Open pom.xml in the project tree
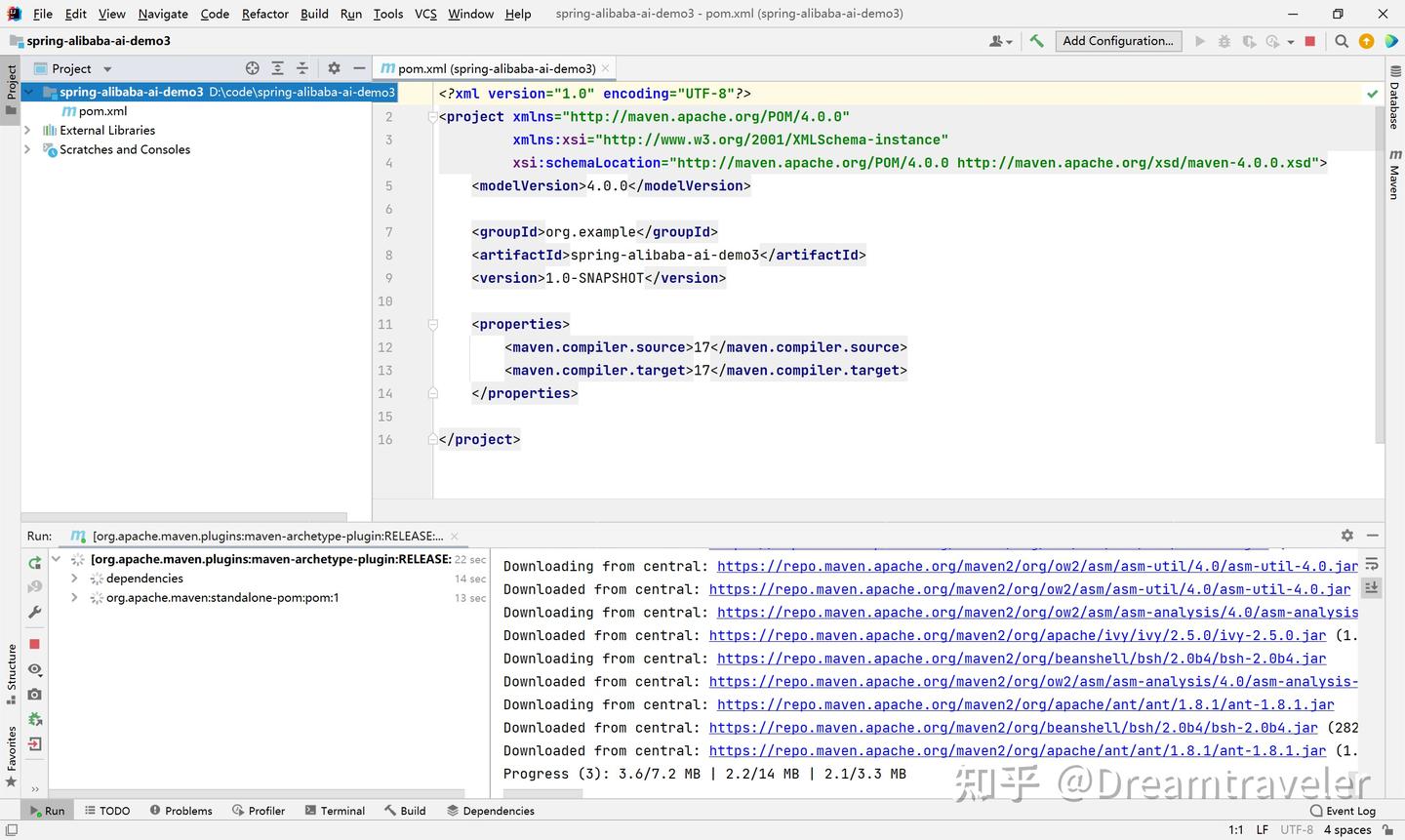The width and height of the screenshot is (1405, 840). pos(102,111)
